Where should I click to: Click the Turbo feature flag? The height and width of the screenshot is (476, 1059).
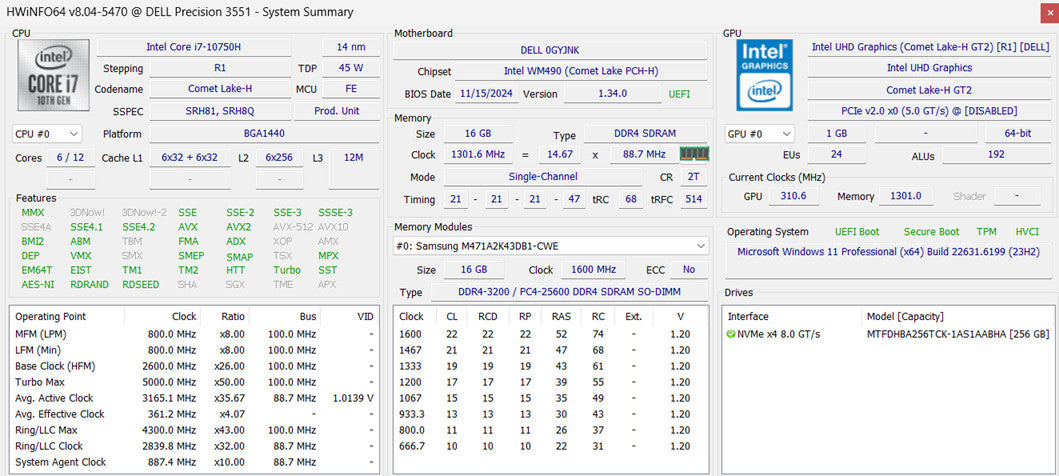pos(287,270)
